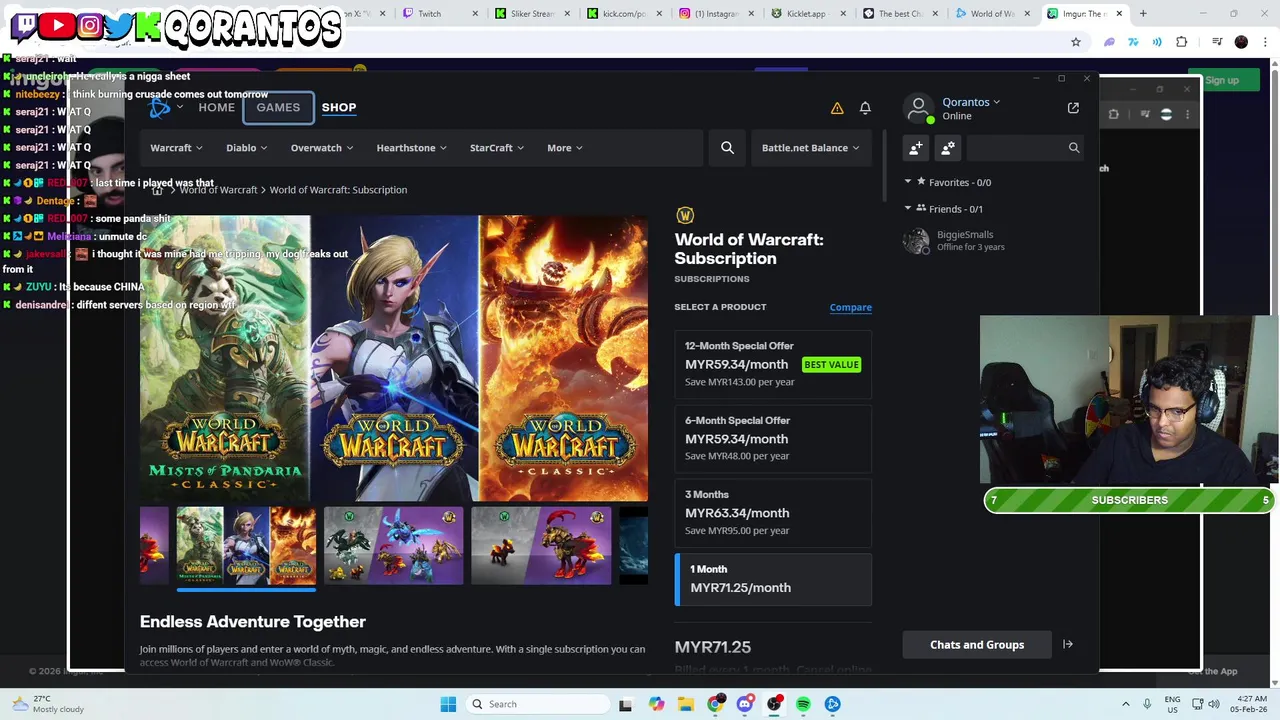1280x720 pixels.
Task: Go to the SHOP tab
Action: 339,107
